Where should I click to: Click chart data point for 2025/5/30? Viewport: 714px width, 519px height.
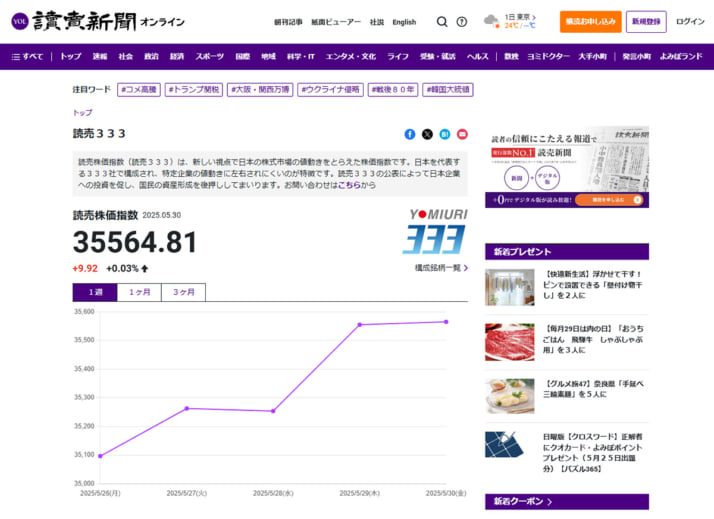tap(446, 322)
